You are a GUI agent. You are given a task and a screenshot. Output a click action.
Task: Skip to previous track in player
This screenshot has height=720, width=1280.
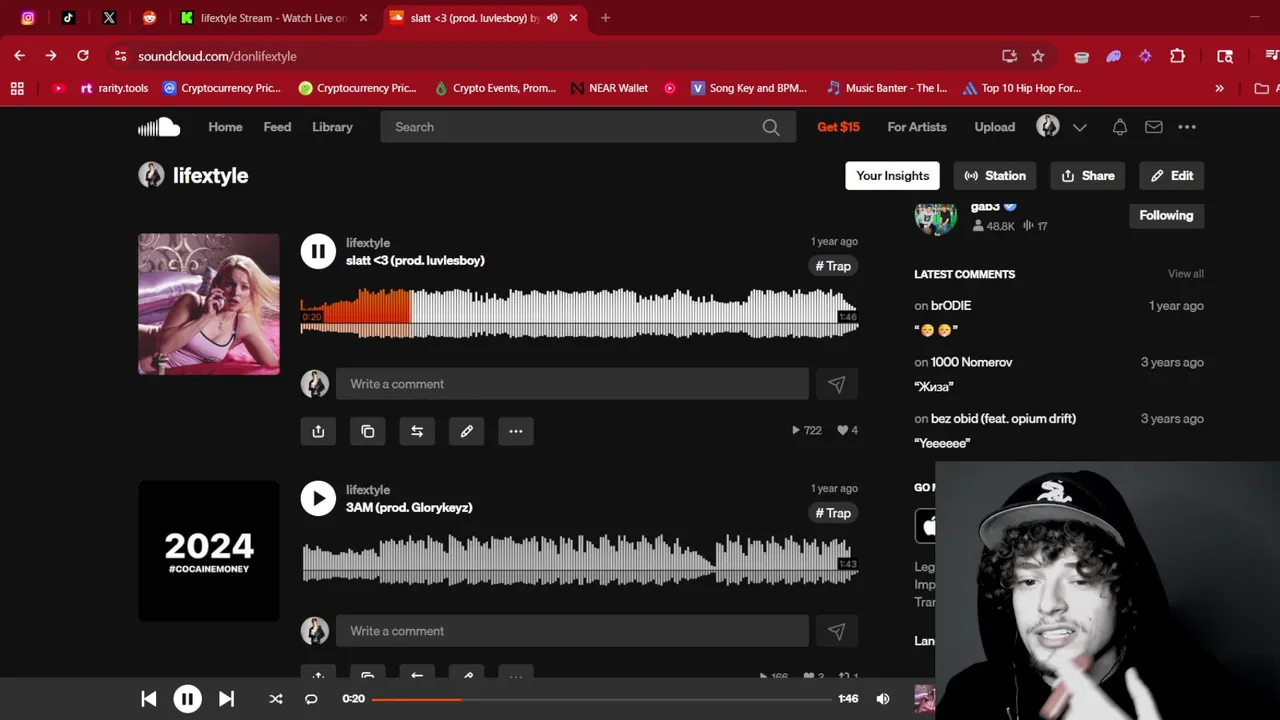148,699
